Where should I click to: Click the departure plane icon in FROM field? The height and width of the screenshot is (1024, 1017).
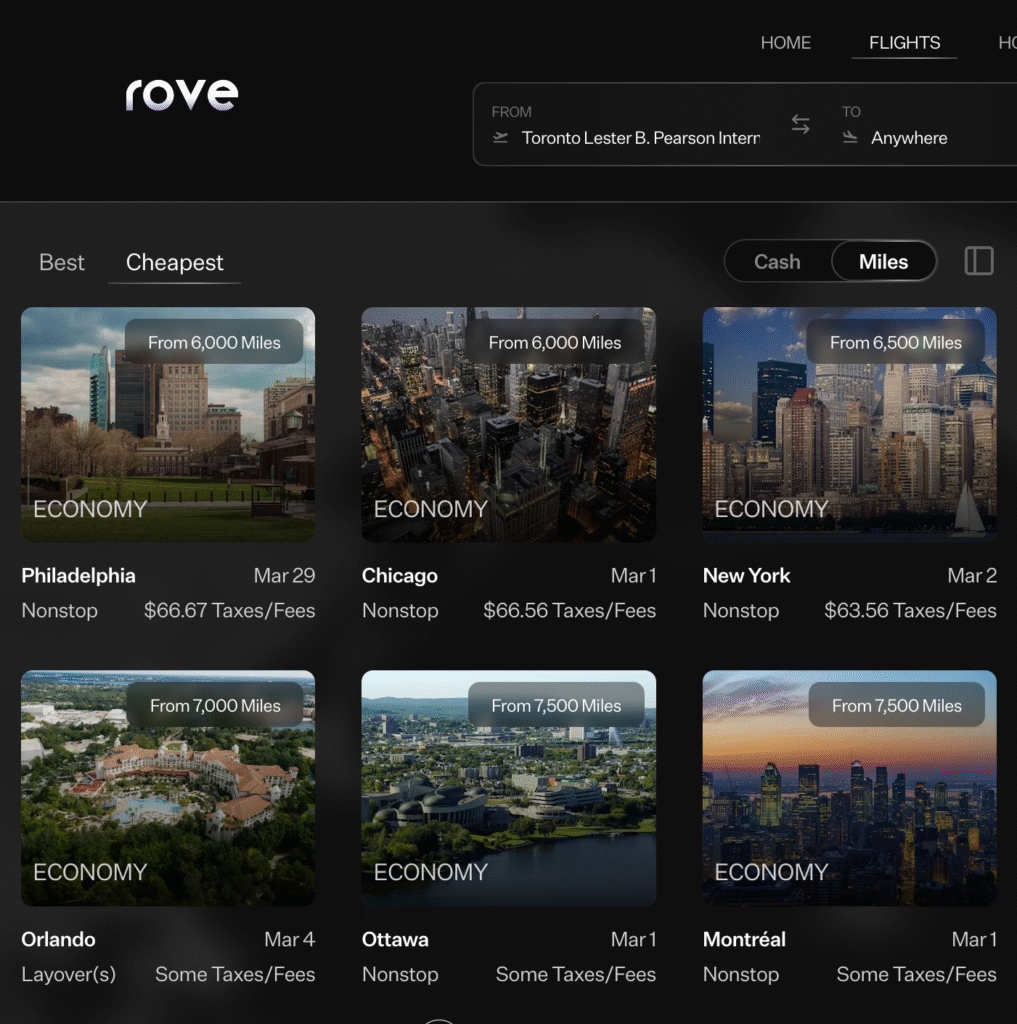tap(500, 138)
